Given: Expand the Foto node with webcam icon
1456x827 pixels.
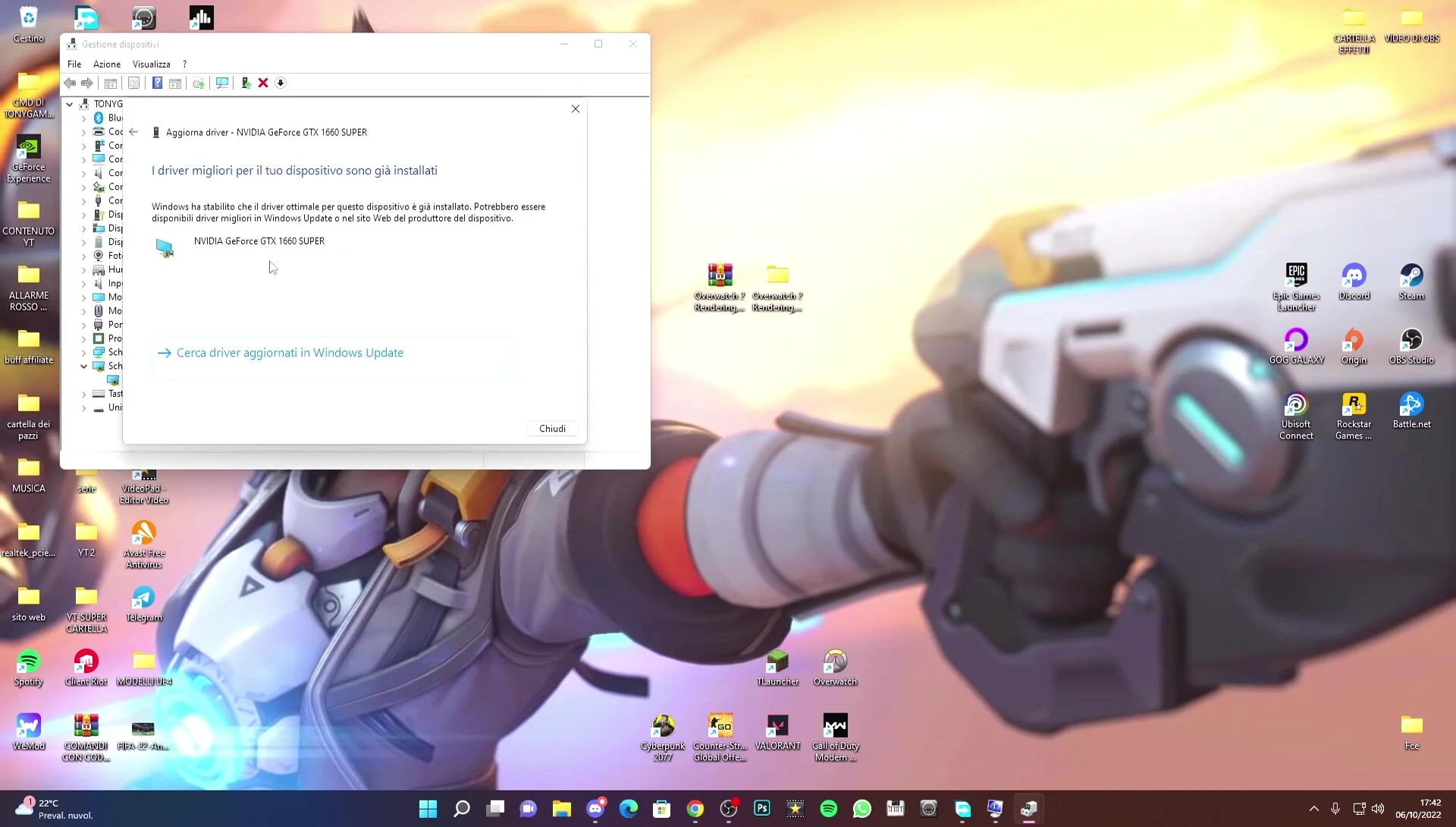Looking at the screenshot, I should point(83,256).
